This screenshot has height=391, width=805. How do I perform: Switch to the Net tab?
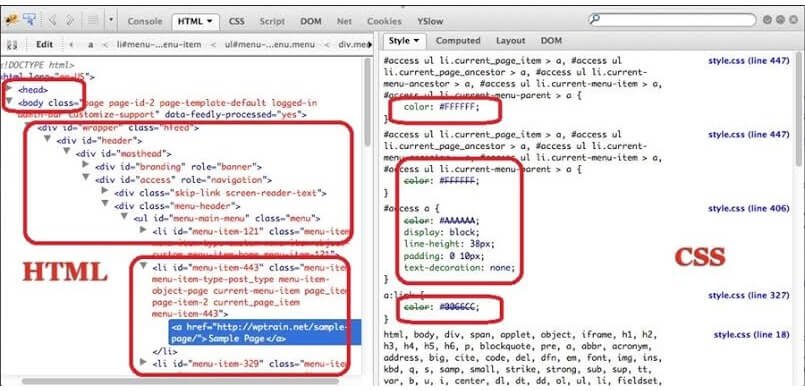[344, 21]
